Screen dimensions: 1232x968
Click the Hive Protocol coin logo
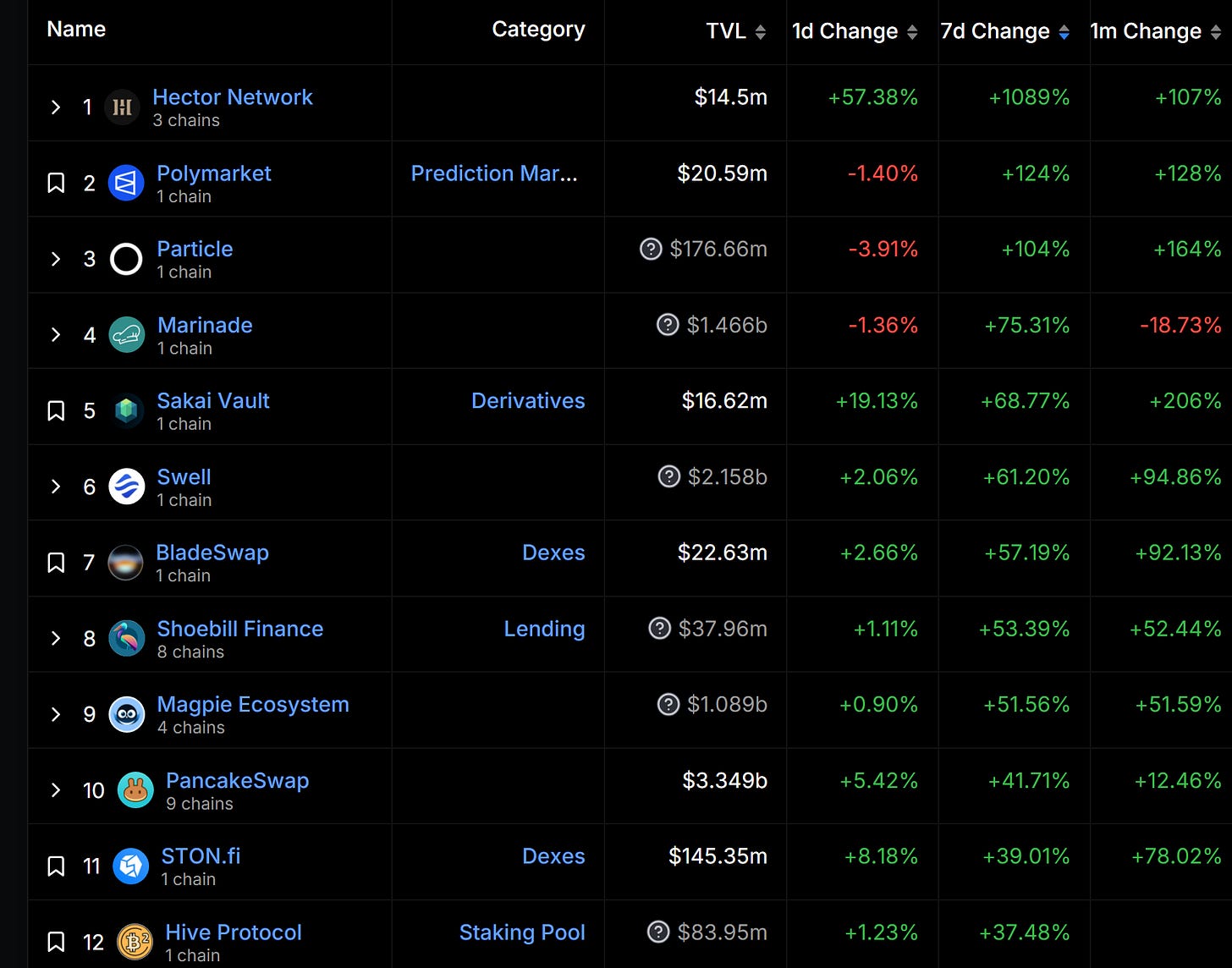(135, 942)
